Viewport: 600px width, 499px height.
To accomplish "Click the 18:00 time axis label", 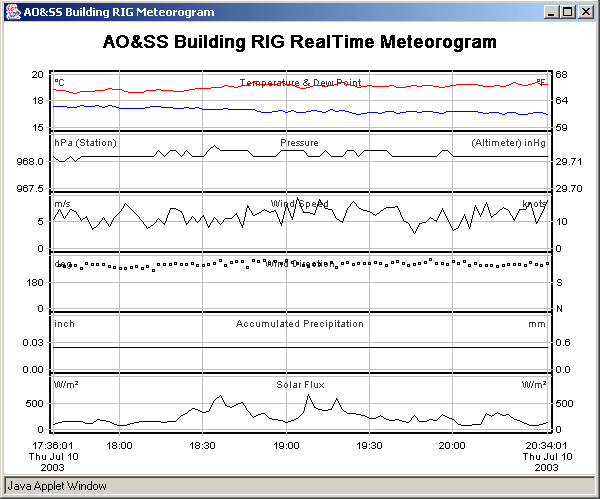I will pyautogui.click(x=119, y=445).
